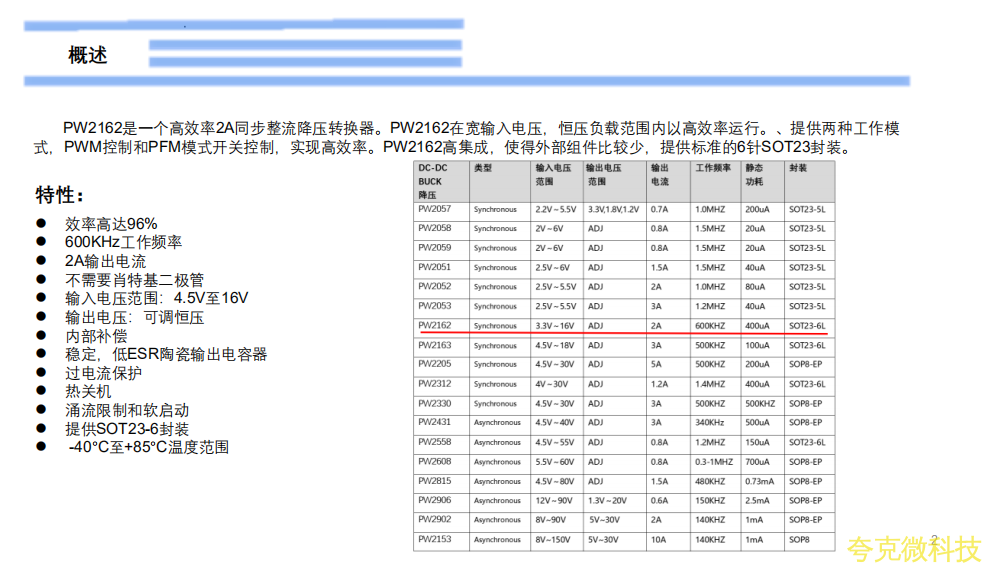This screenshot has width=987, height=563.
Task: Click the PW2162 cell in the table
Action: [x=435, y=325]
